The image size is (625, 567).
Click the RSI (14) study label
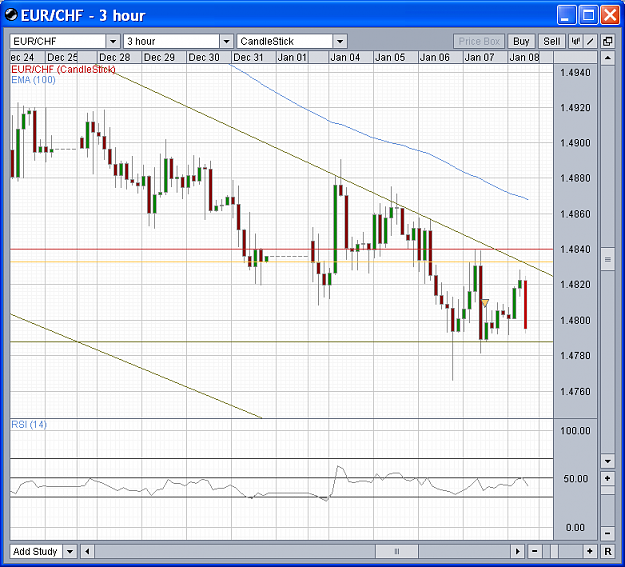29,424
